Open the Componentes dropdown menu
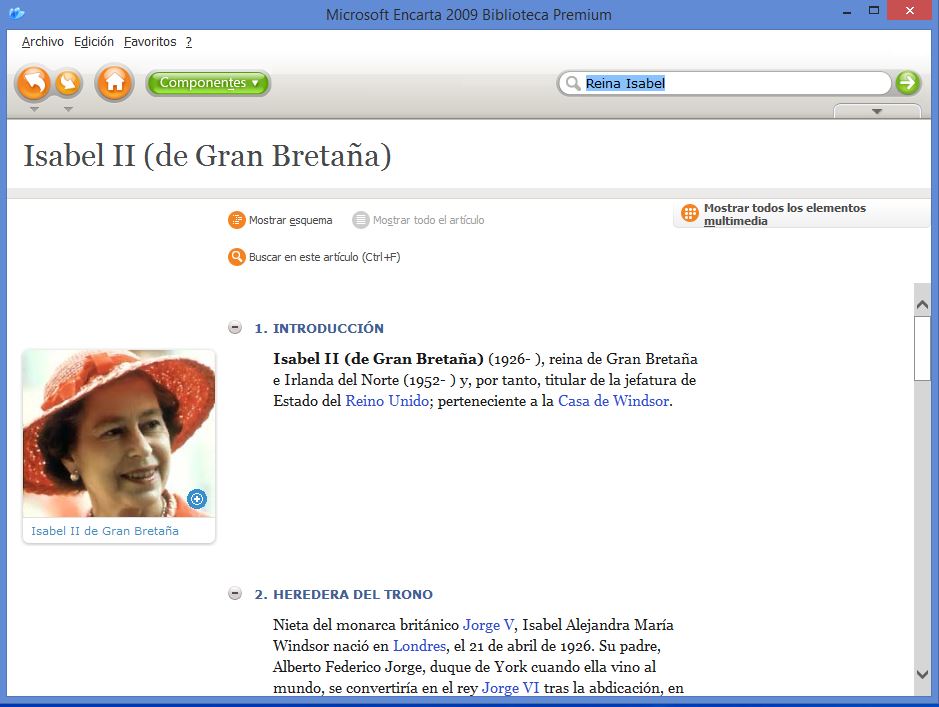 (208, 83)
